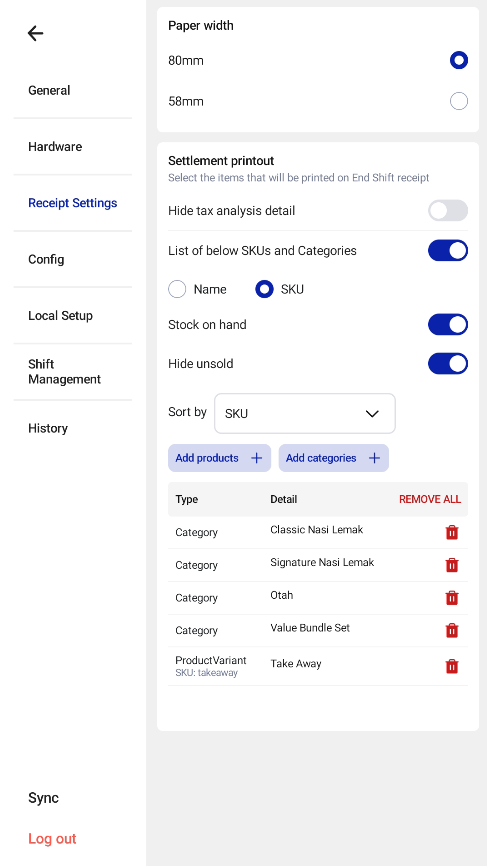The height and width of the screenshot is (866, 487).
Task: Select the 58mm paper width
Action: point(459,101)
